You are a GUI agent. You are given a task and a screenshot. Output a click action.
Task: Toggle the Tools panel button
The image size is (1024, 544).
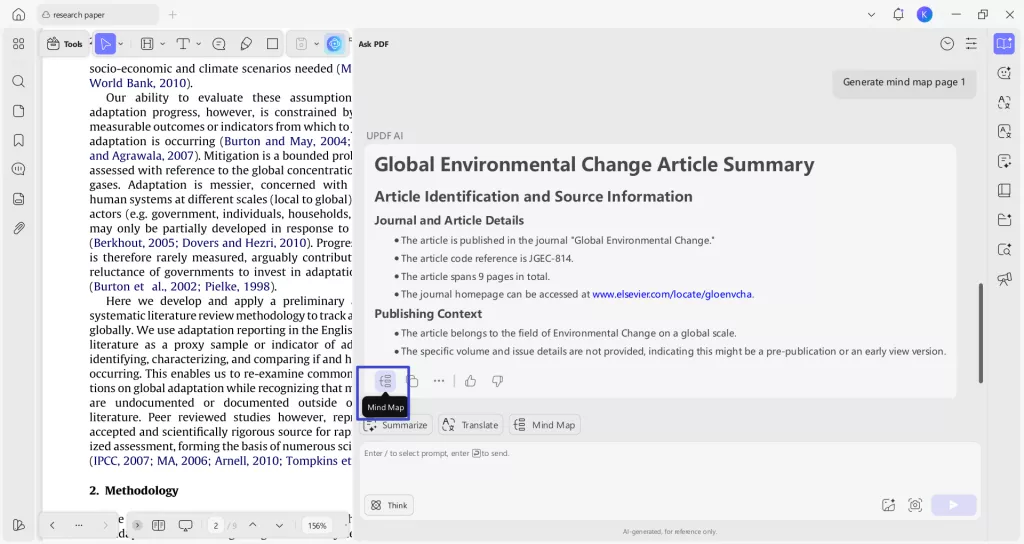coord(65,44)
